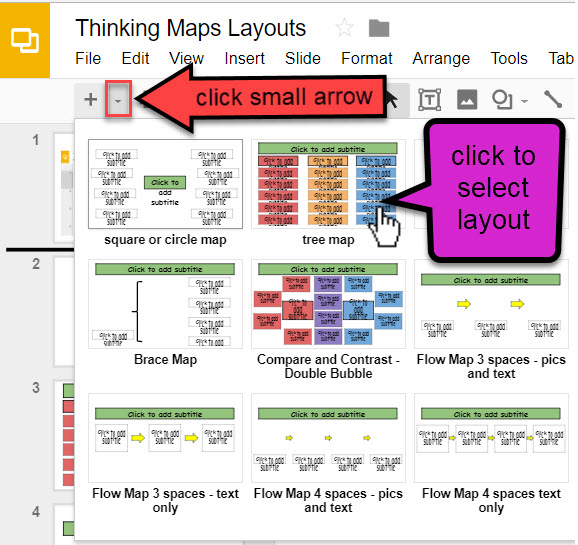Click the insert image icon
This screenshot has height=545, width=578.
coord(467,100)
